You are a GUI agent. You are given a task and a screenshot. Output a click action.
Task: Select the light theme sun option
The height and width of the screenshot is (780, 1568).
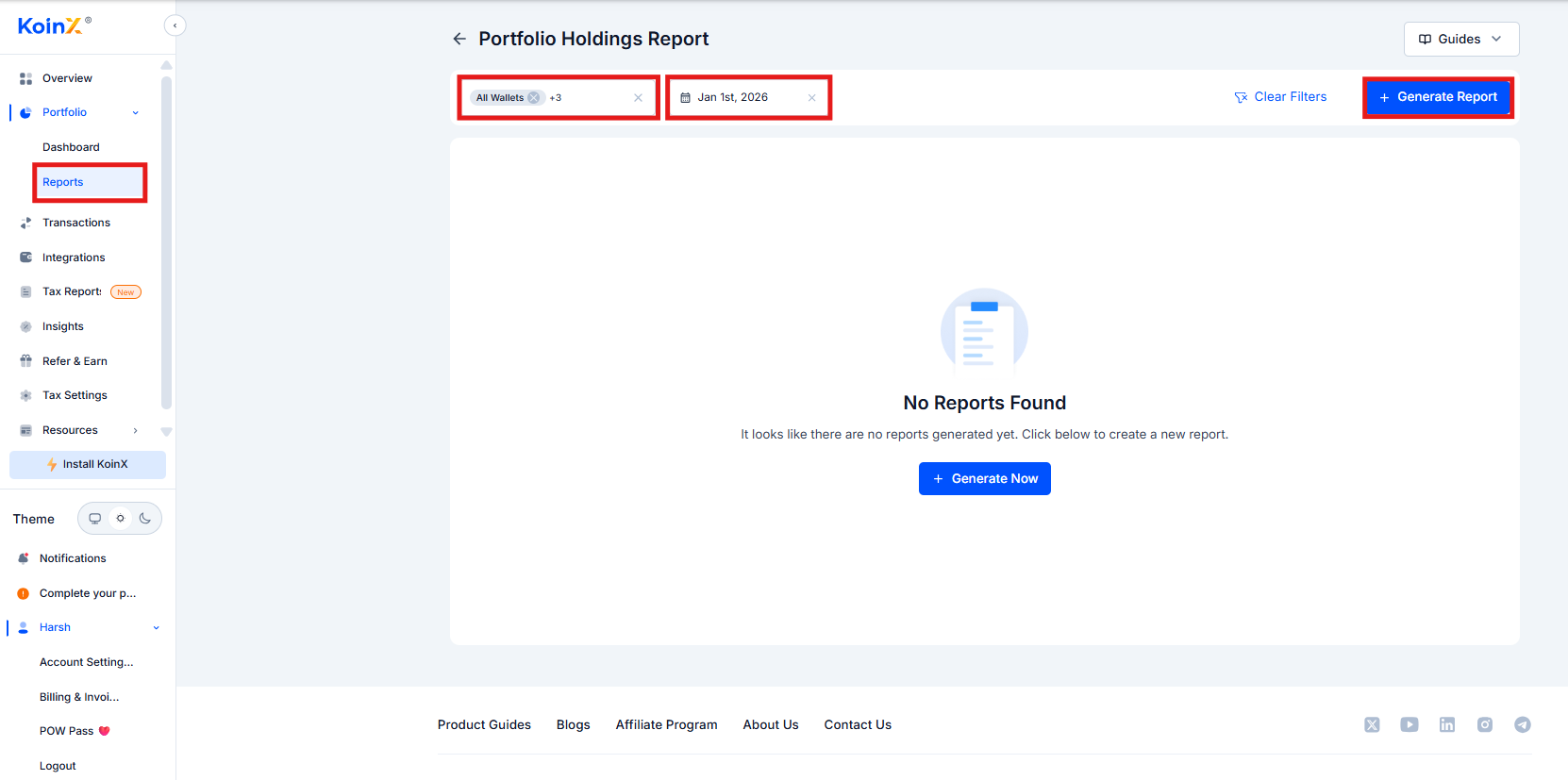pos(120,519)
